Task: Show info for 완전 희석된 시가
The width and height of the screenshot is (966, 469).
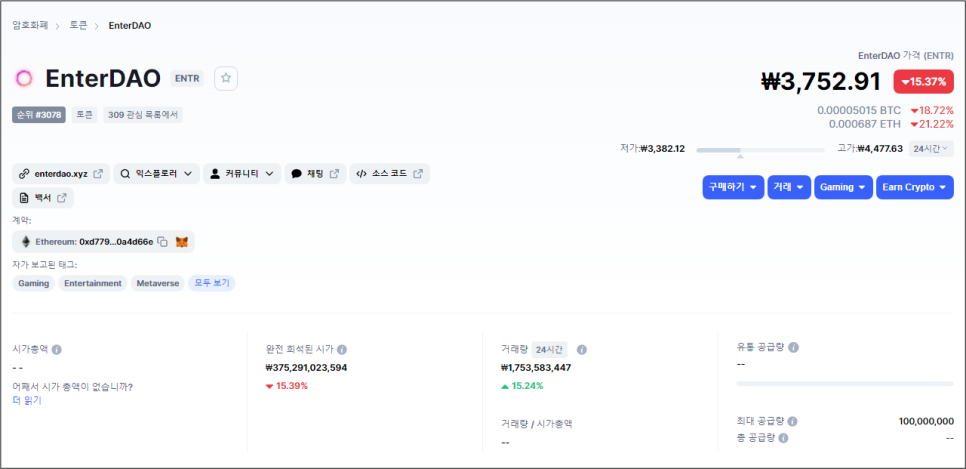Action: pyautogui.click(x=342, y=349)
